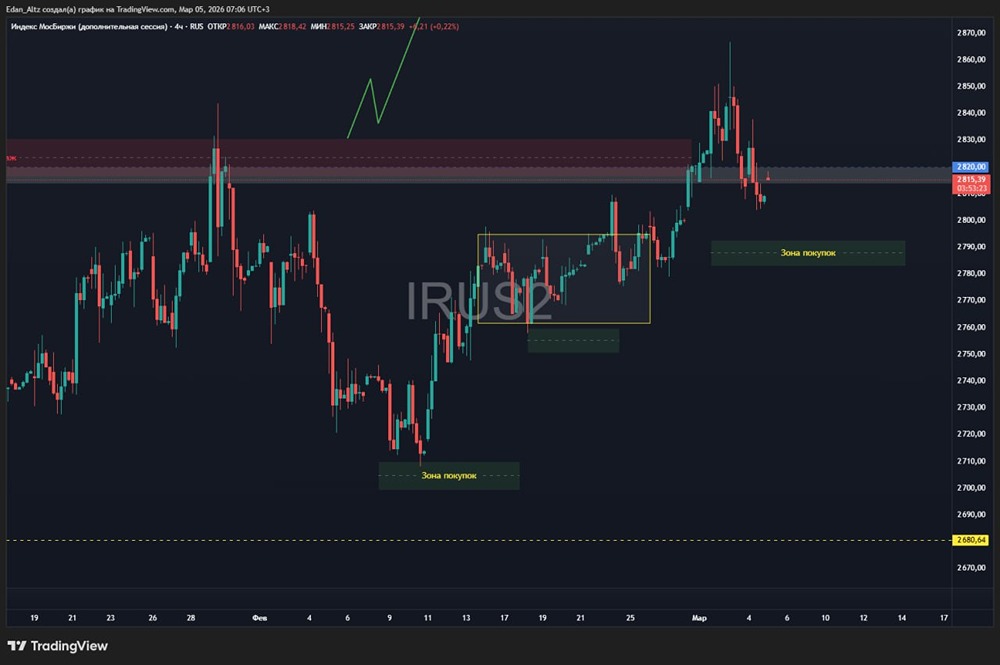
Task: Click the 'Мар' month label on time axis
Action: click(699, 618)
